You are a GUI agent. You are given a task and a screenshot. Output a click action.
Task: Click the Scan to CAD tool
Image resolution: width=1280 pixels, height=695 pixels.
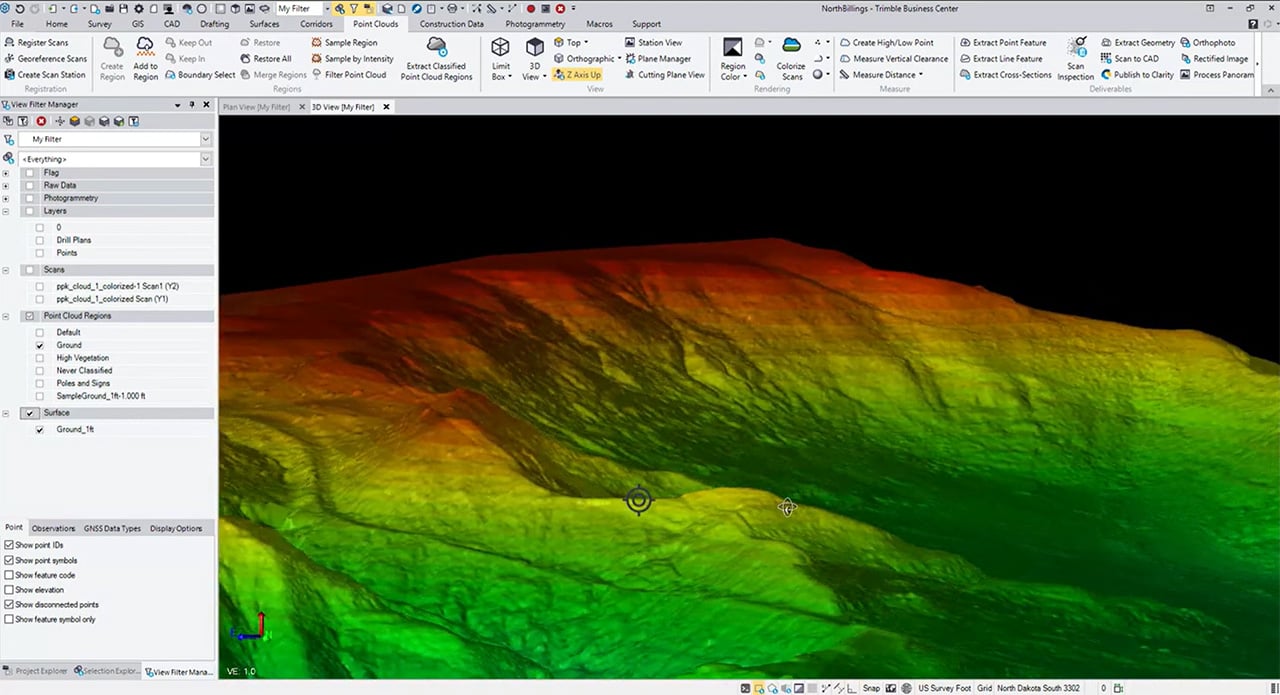click(1130, 59)
